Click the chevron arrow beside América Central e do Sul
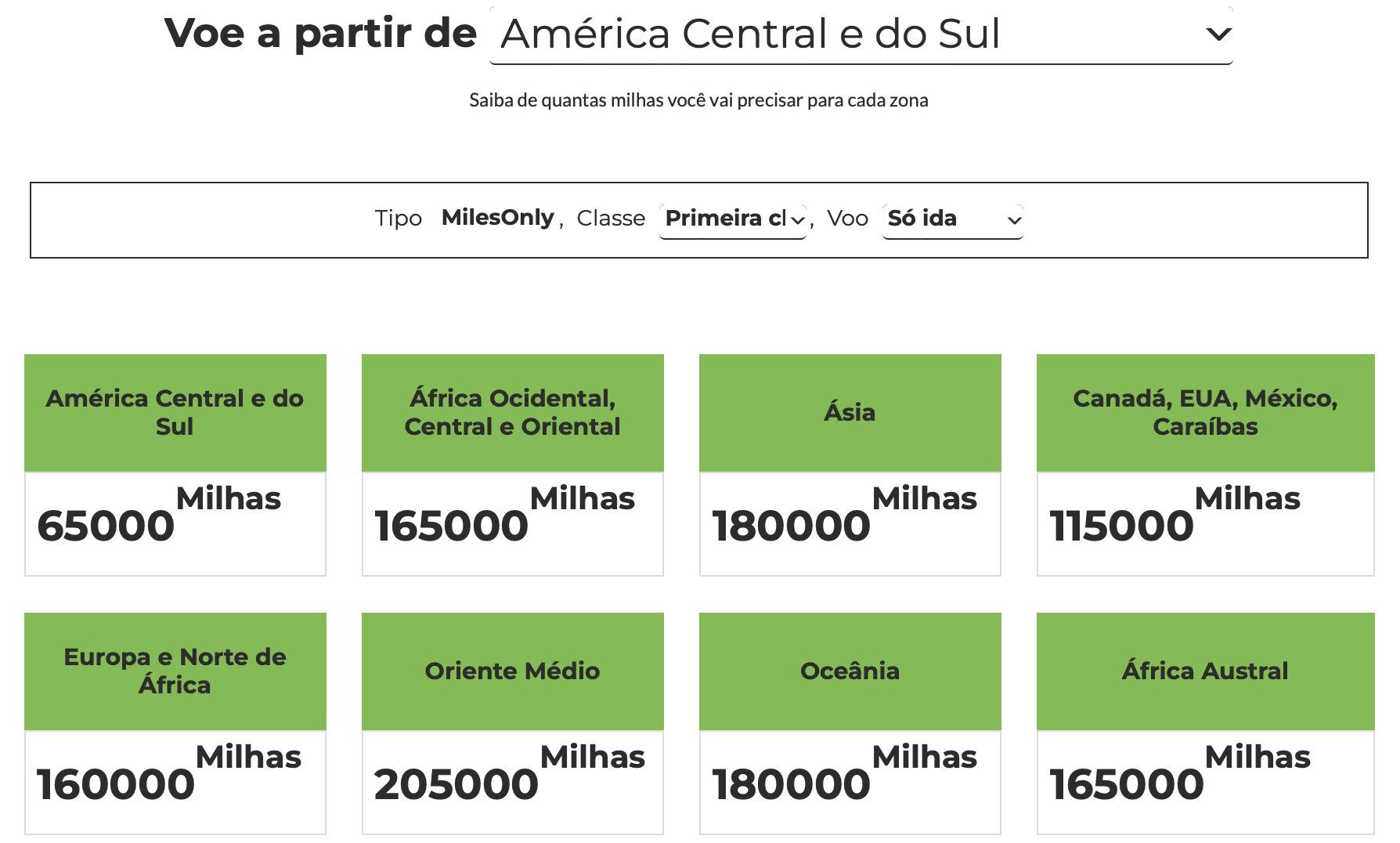The image size is (1400, 843). tap(1218, 34)
